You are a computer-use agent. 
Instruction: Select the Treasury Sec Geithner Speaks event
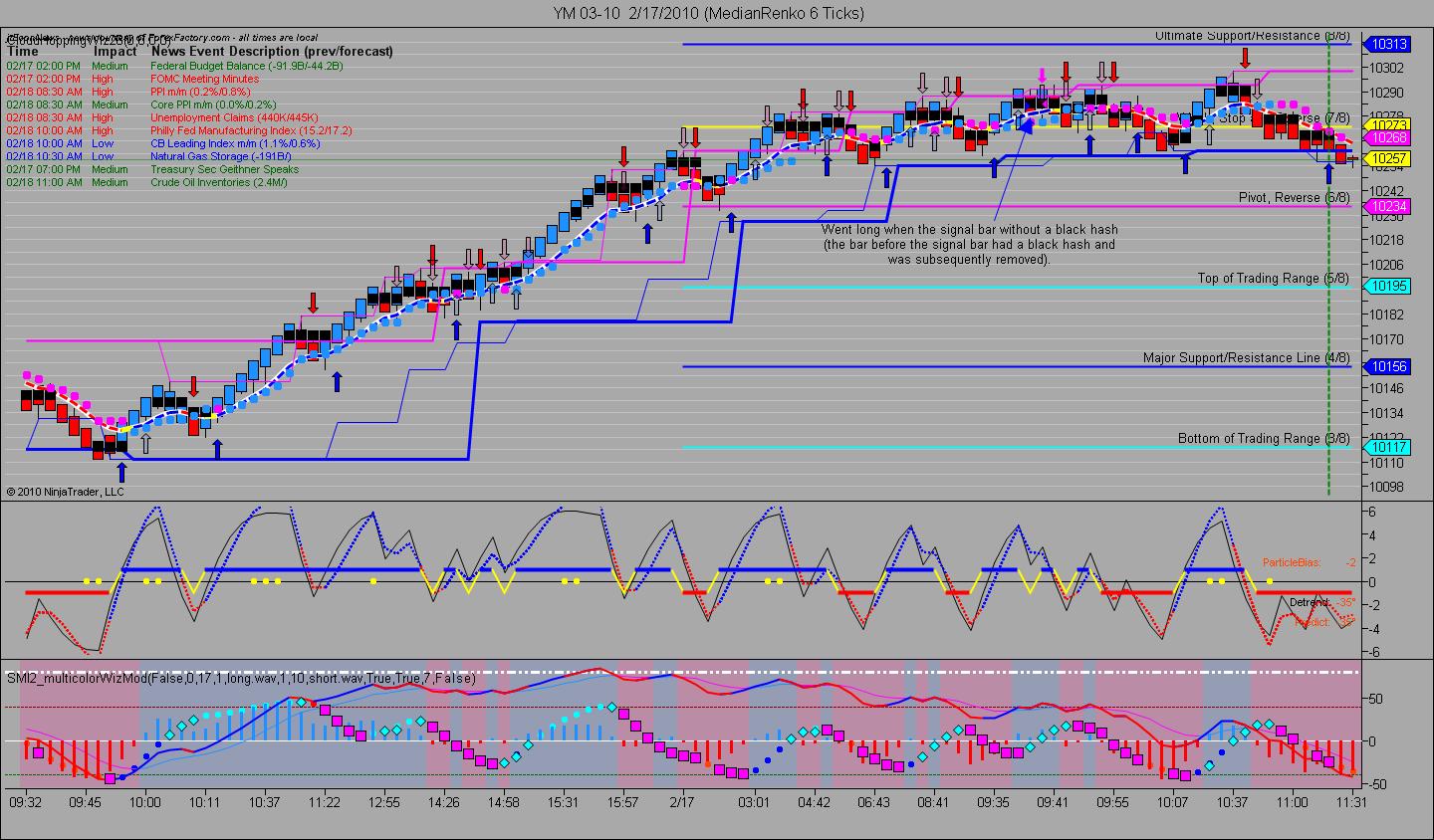point(224,169)
